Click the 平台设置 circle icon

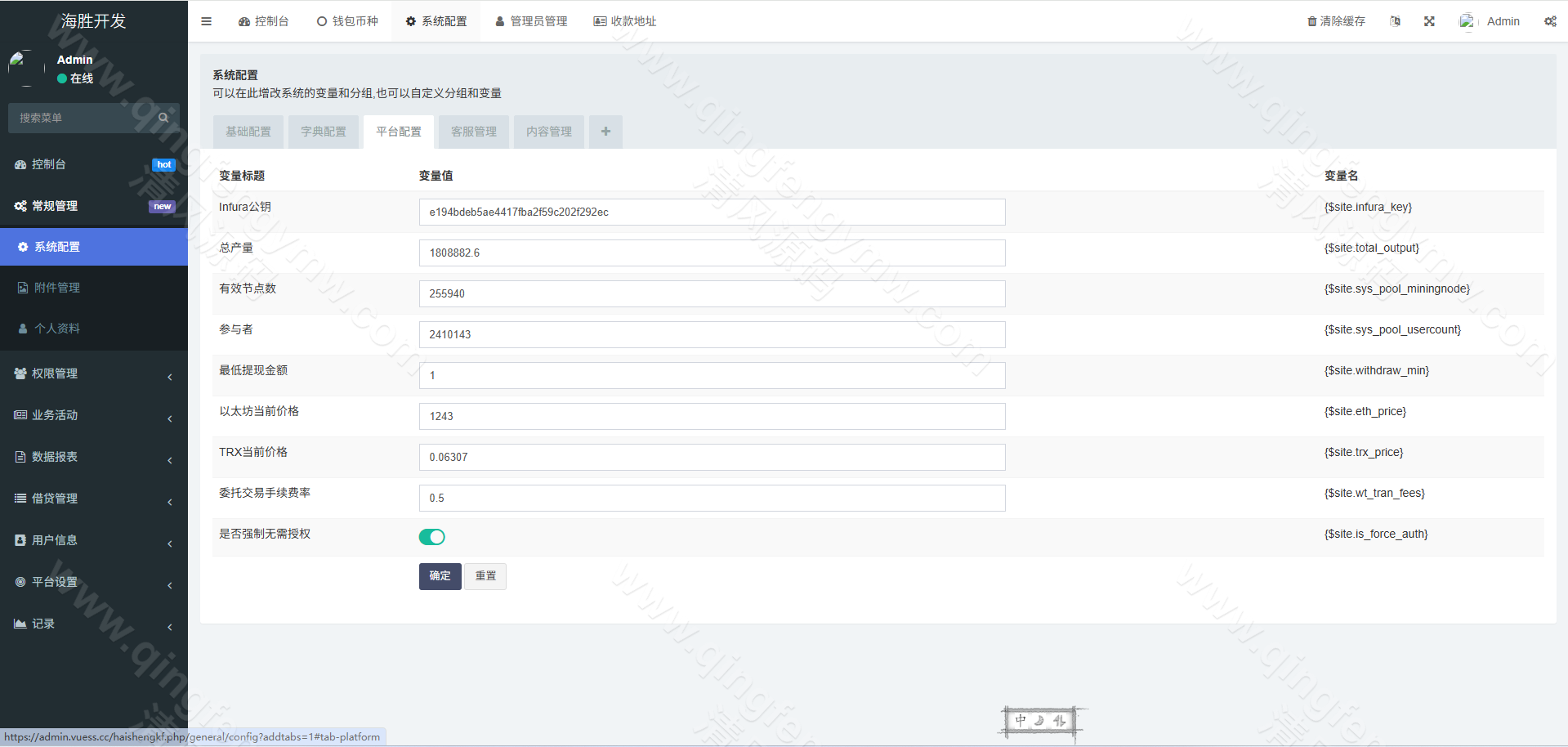coord(20,582)
